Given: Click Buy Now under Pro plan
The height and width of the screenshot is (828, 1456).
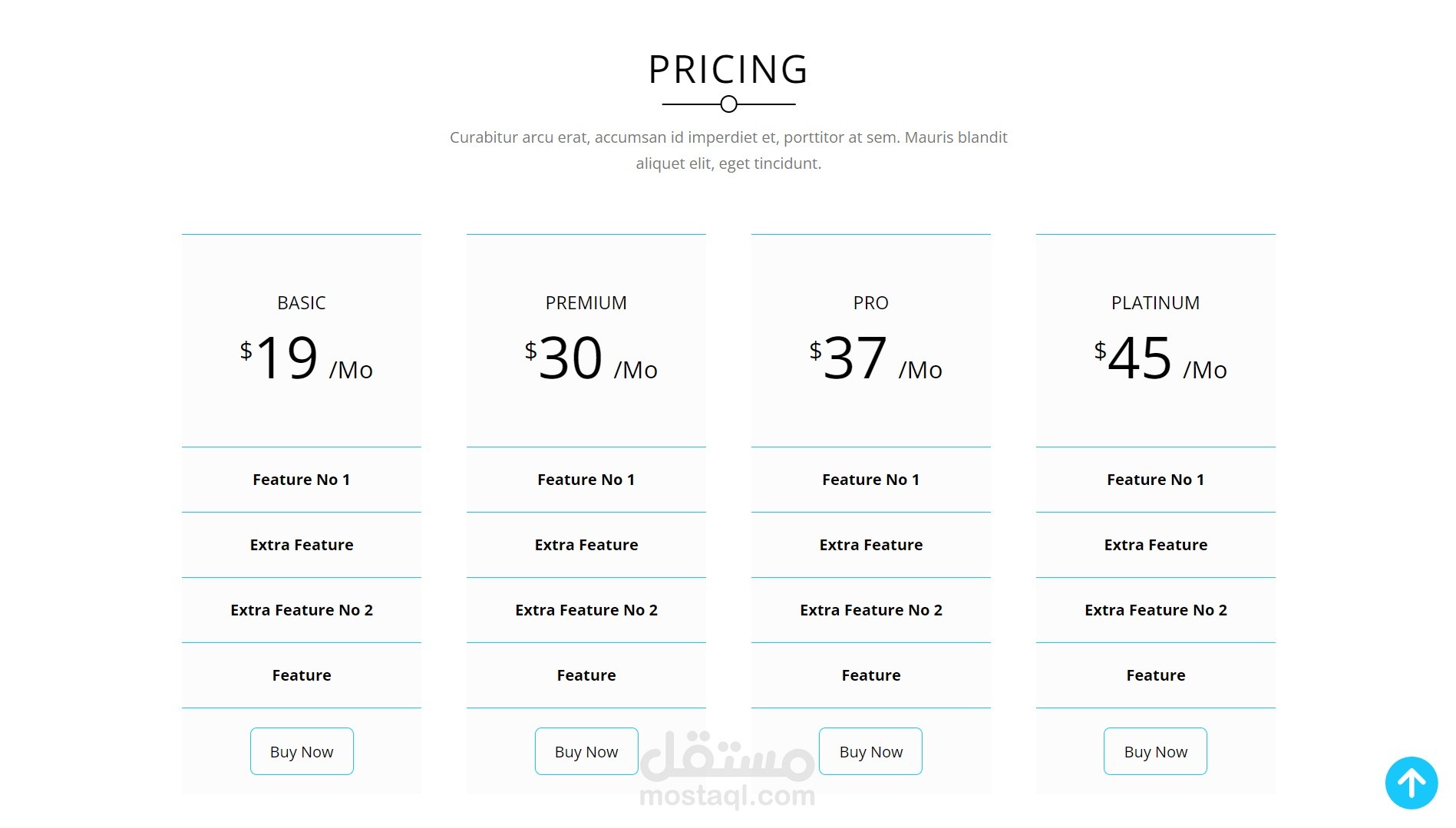Looking at the screenshot, I should pos(870,751).
